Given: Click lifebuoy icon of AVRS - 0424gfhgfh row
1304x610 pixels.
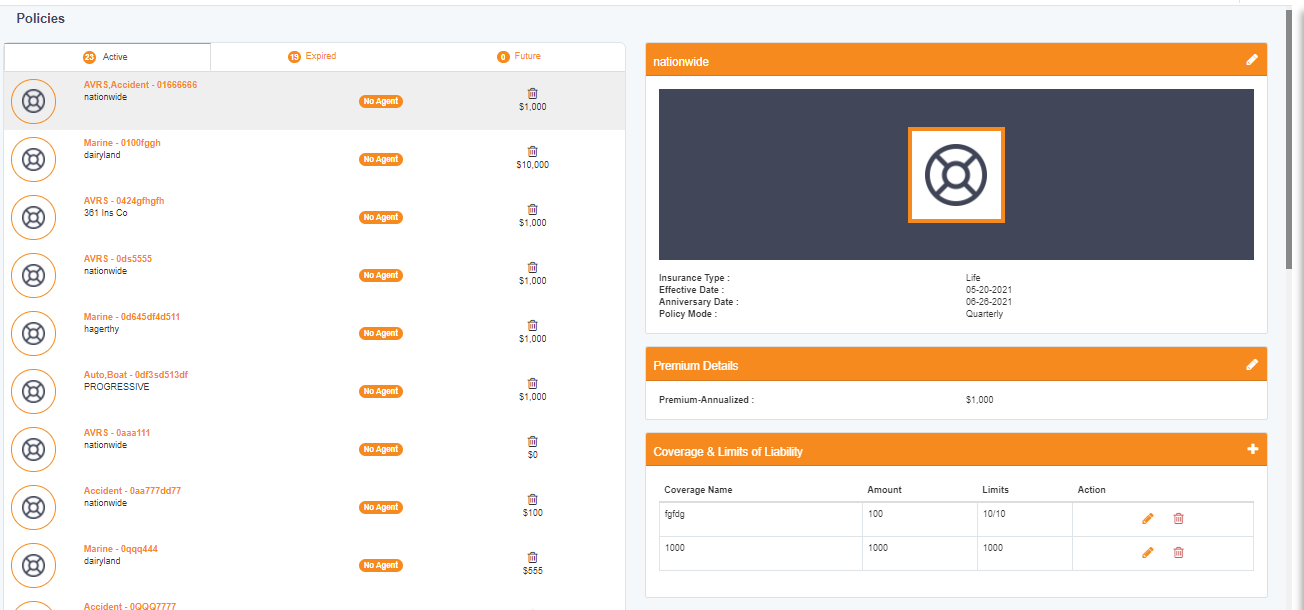Looking at the screenshot, I should tap(34, 217).
